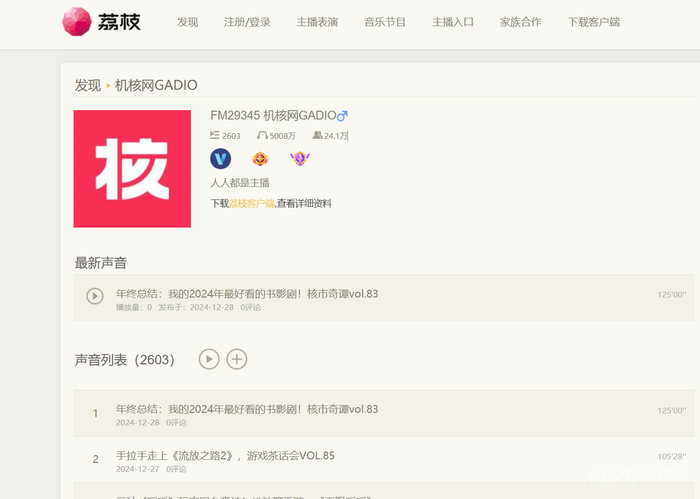Click the 2024-12-28 publish date in 最新声音
700x499 pixels.
click(212, 308)
